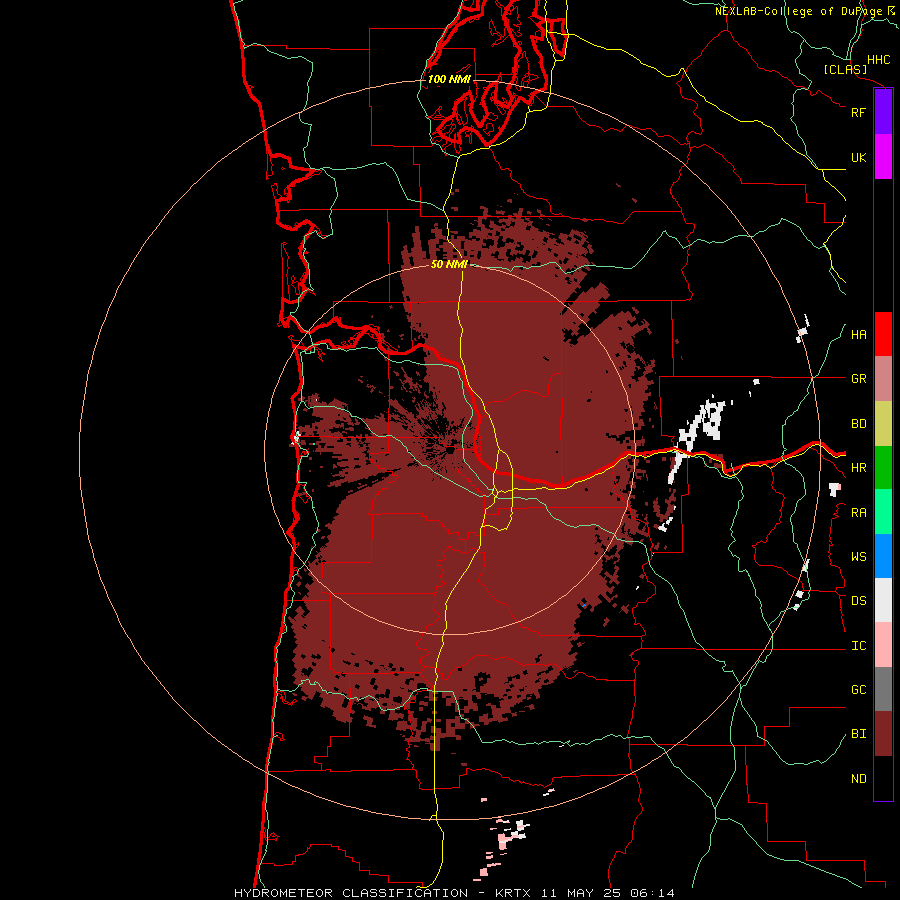Select the GC gray legend swatch

click(883, 689)
